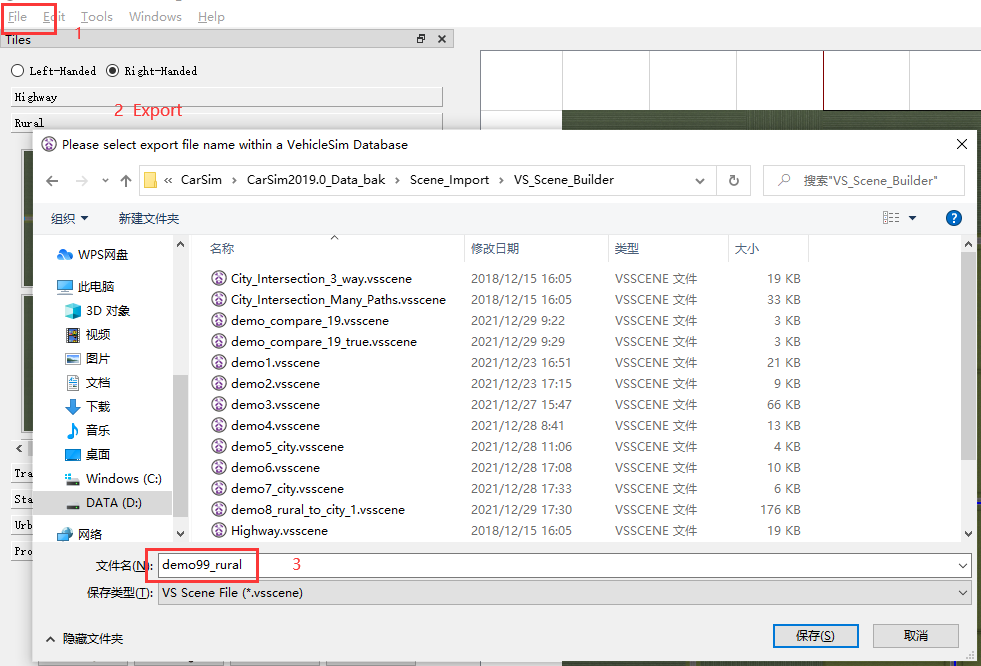Open 3D 对象 folder in sidebar

(x=98, y=311)
